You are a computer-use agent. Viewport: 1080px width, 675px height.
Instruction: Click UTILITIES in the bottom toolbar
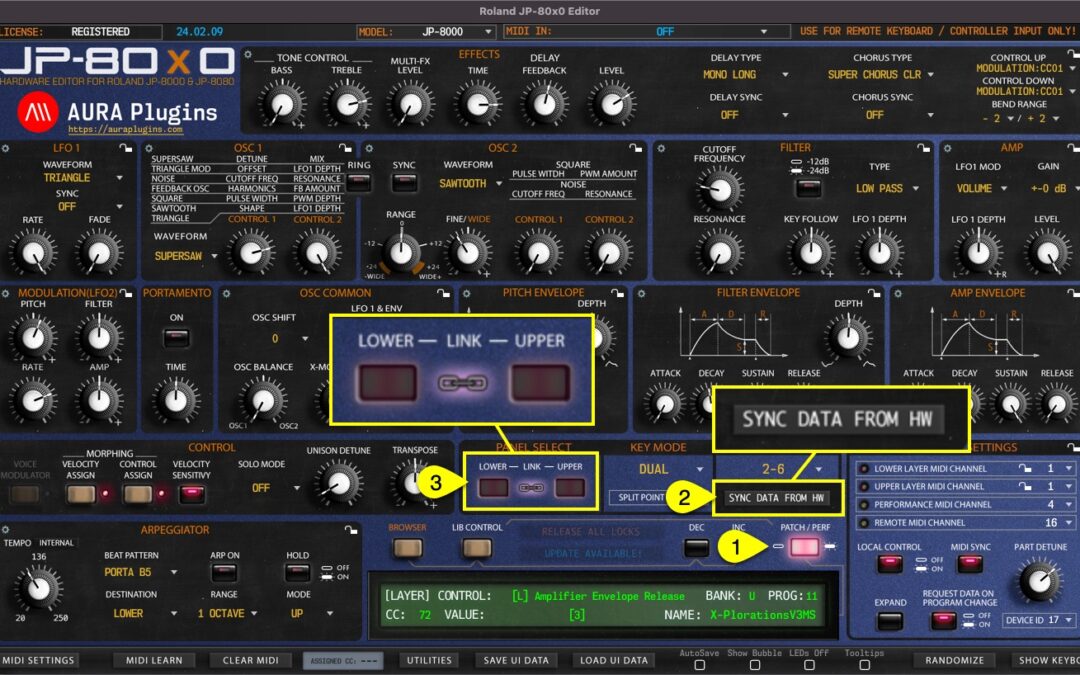tap(429, 660)
